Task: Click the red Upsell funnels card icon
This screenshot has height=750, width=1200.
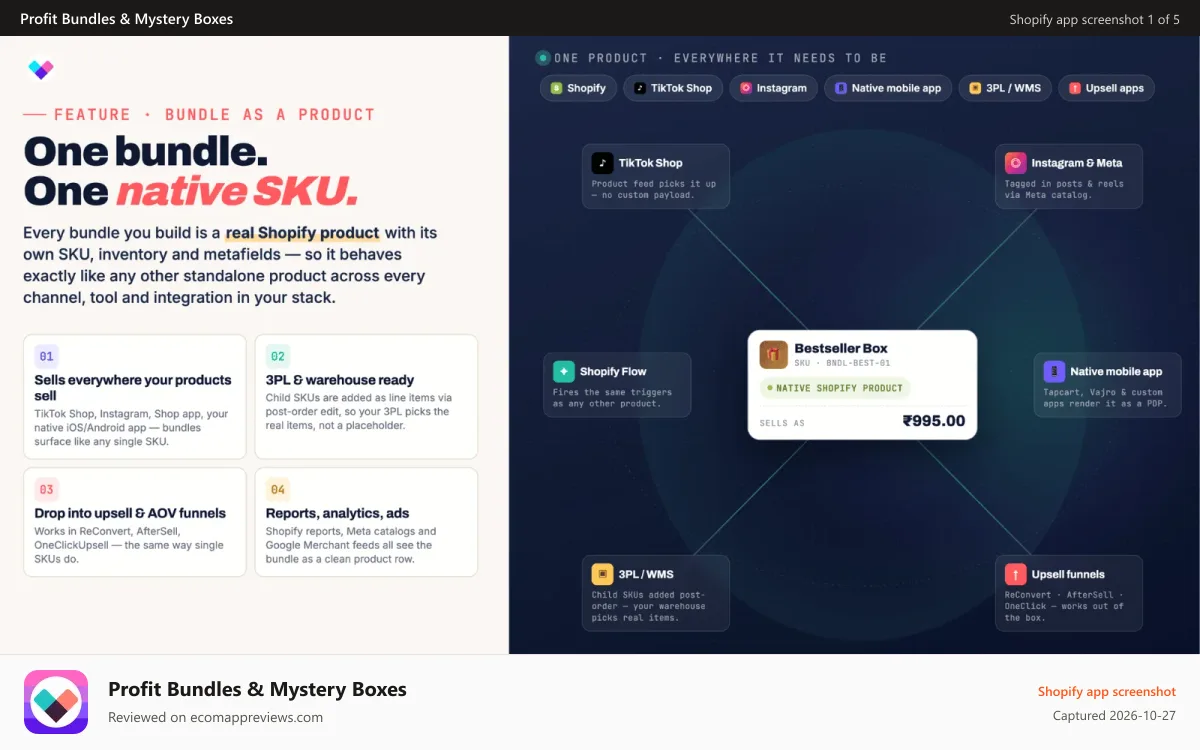Action: pyautogui.click(x=1015, y=574)
